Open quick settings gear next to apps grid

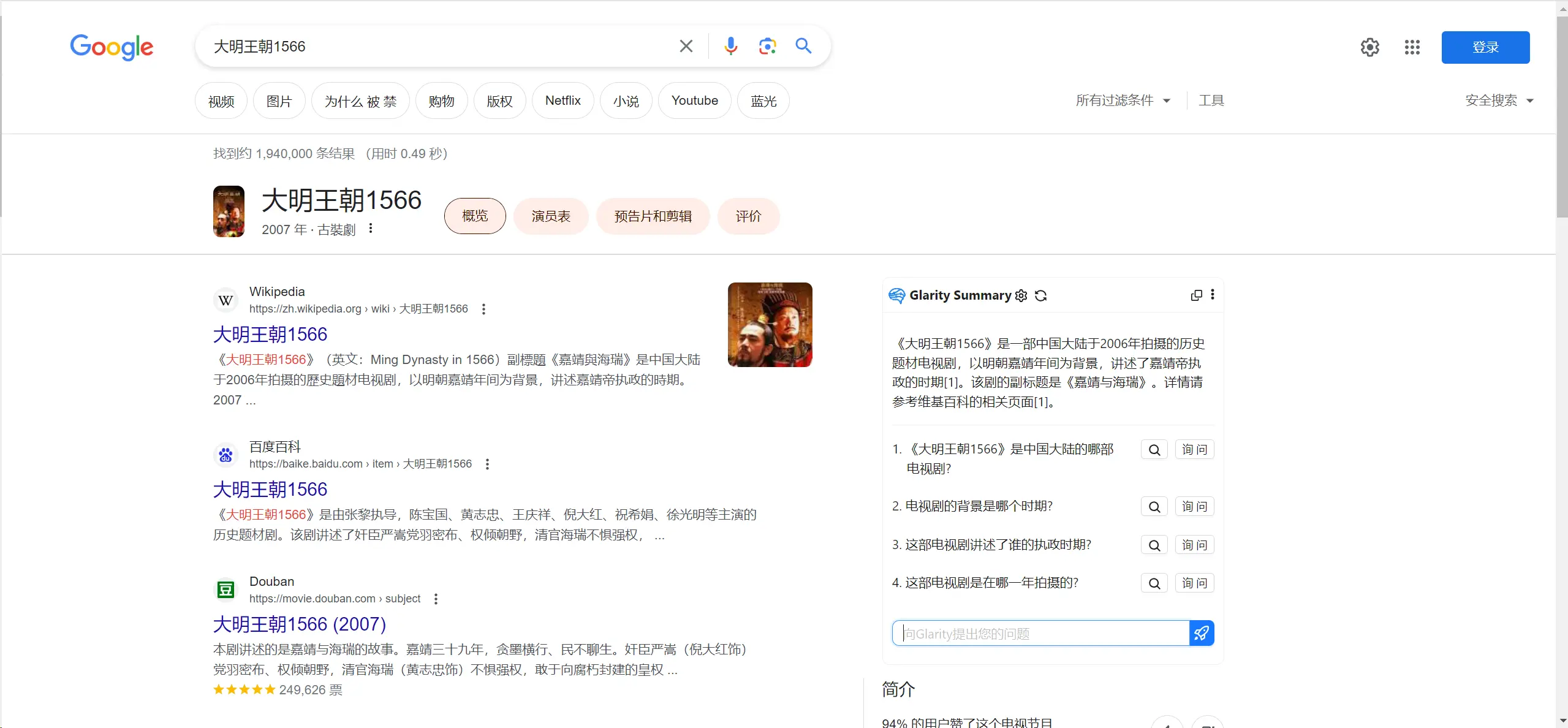pos(1369,47)
